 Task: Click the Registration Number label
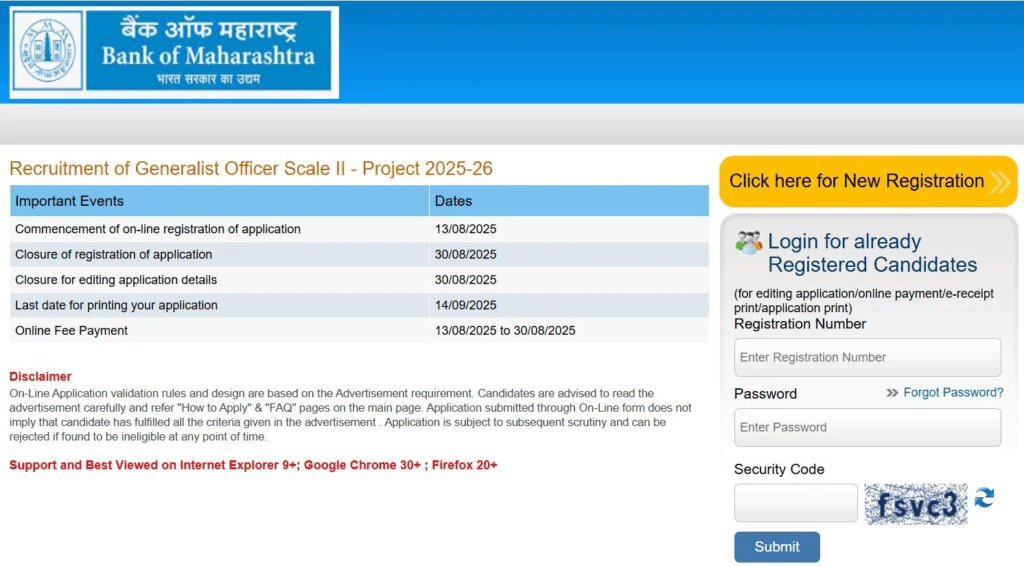[800, 324]
